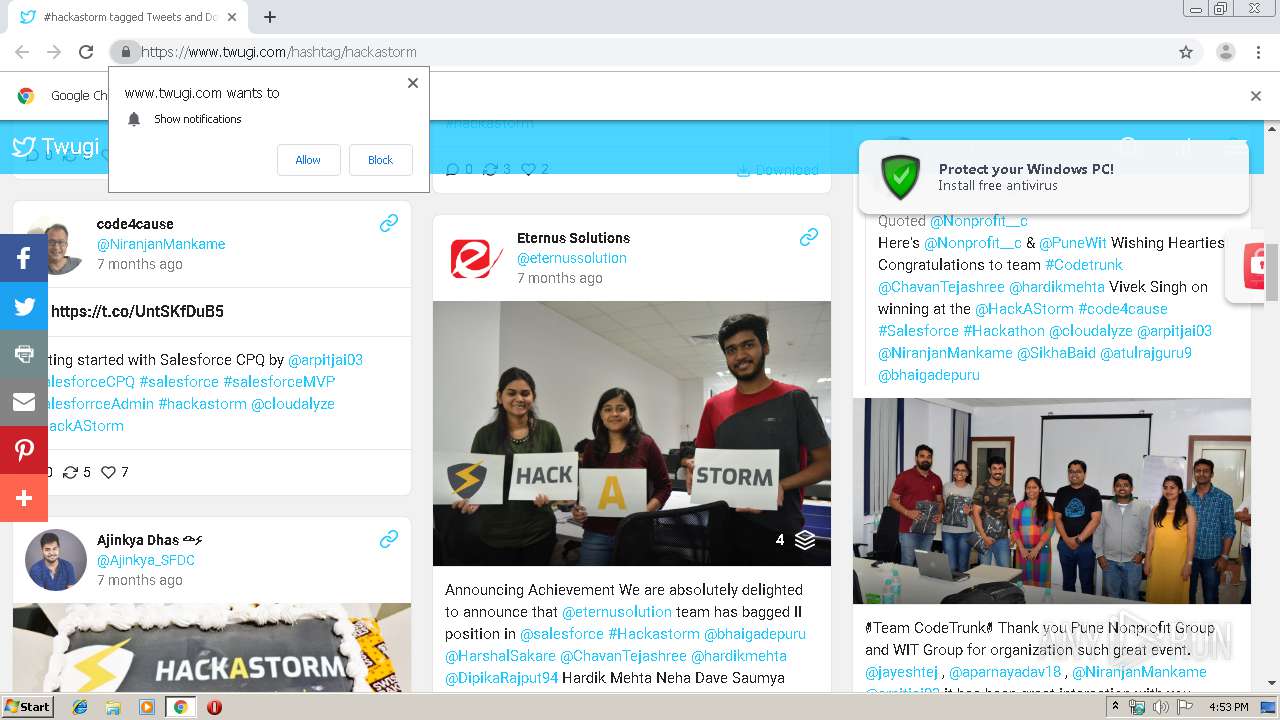Open the @NiranjanMankame profile link under code4cause
This screenshot has height=720, width=1280.
[x=161, y=244]
